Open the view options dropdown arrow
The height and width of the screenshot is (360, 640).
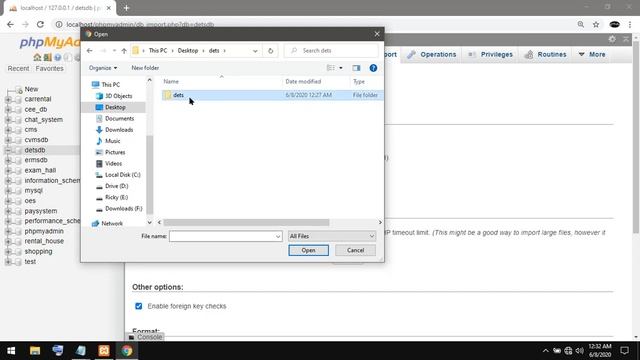pos(341,68)
